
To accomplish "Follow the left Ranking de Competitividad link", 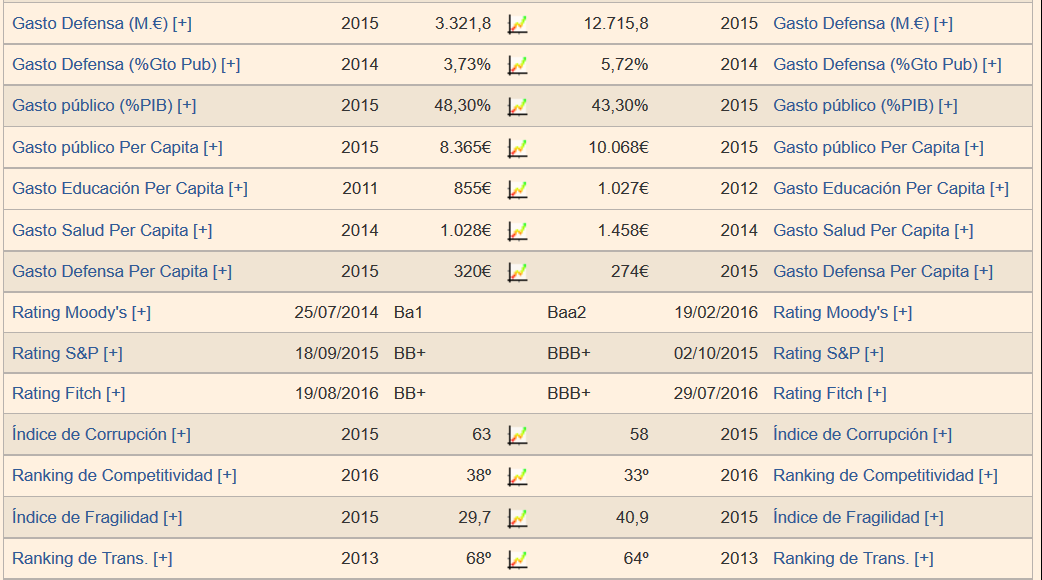I will tap(113, 476).
